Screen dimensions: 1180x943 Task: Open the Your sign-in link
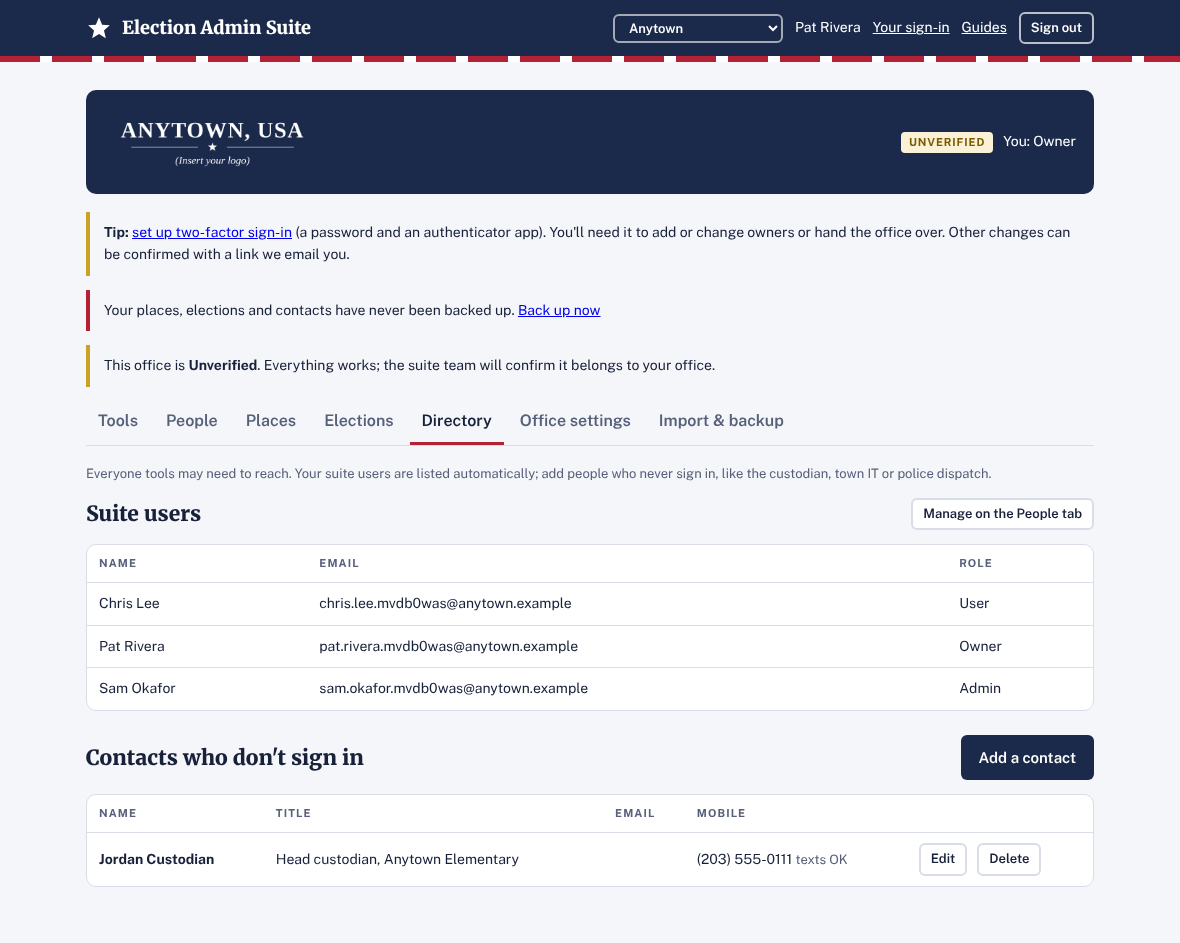point(911,27)
